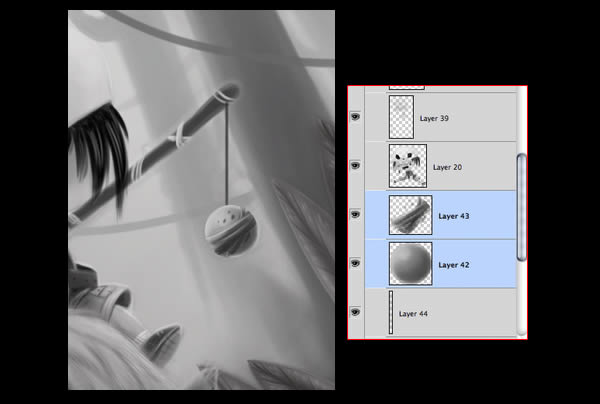This screenshot has width=600, height=404.
Task: Select the Layer 39 thumbnail
Action: point(401,117)
